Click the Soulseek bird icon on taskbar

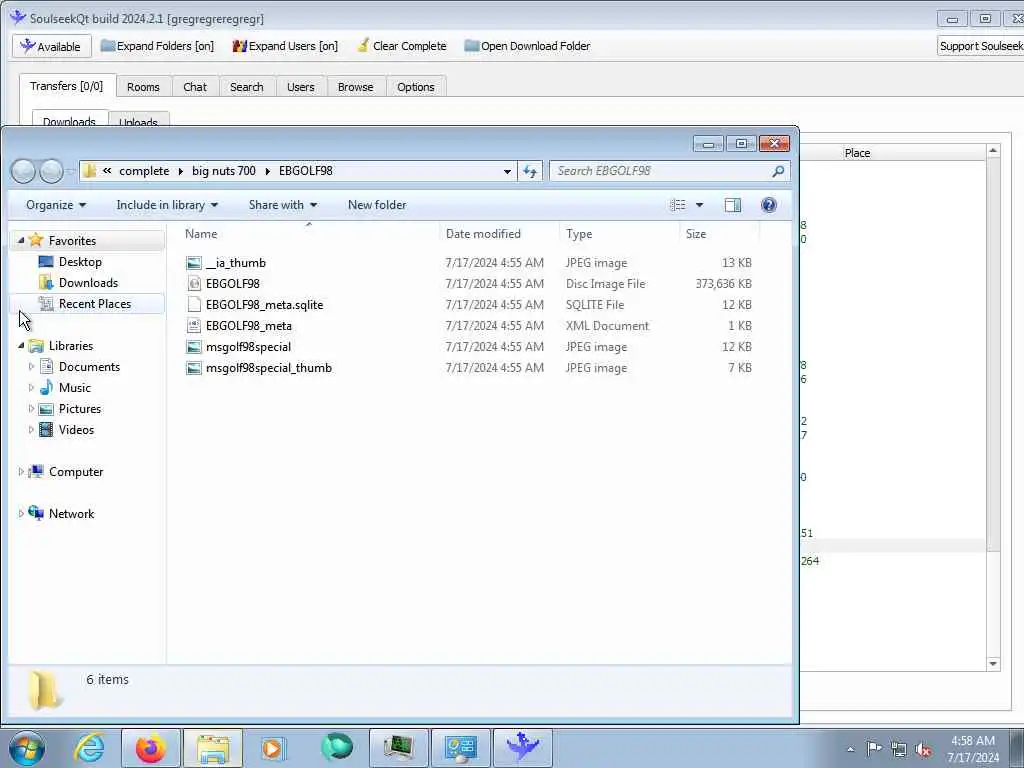pos(522,748)
